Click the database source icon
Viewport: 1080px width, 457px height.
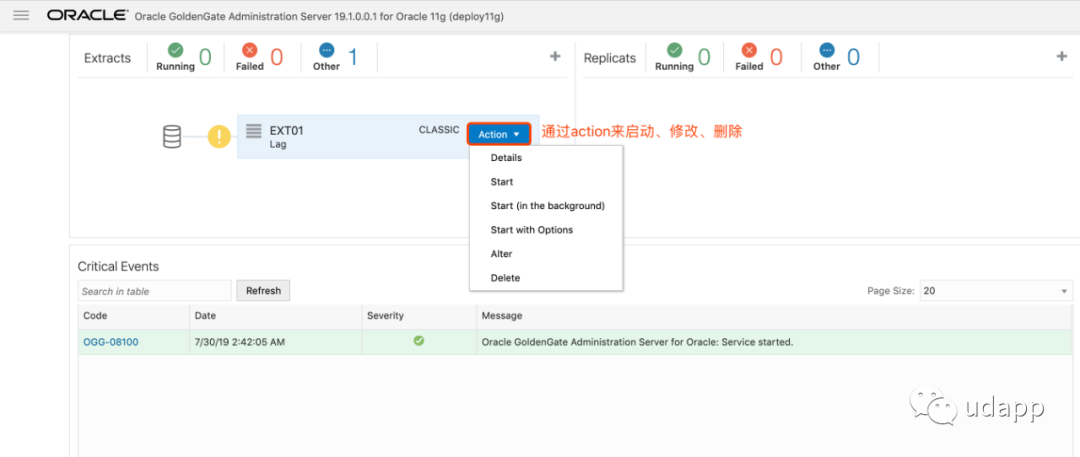[x=172, y=137]
